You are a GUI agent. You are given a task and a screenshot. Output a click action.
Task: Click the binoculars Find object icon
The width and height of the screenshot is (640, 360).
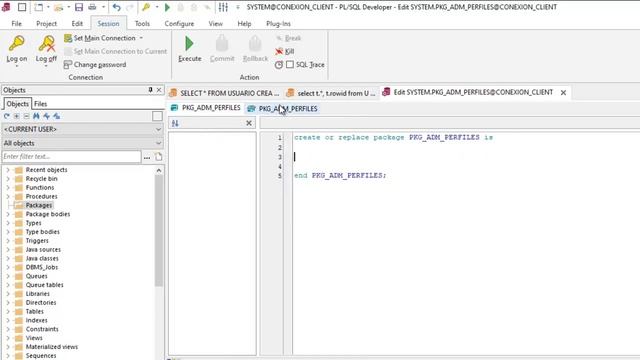click(36, 116)
